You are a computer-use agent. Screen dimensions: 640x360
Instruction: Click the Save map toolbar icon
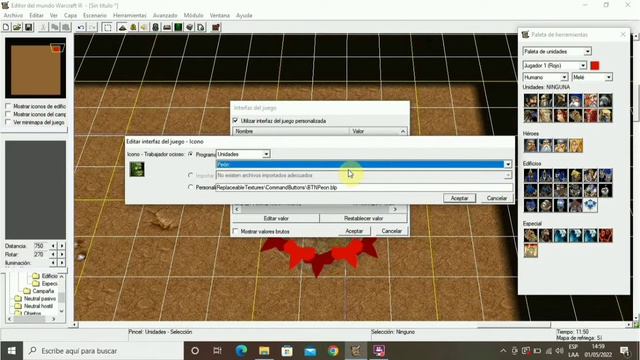click(28, 27)
